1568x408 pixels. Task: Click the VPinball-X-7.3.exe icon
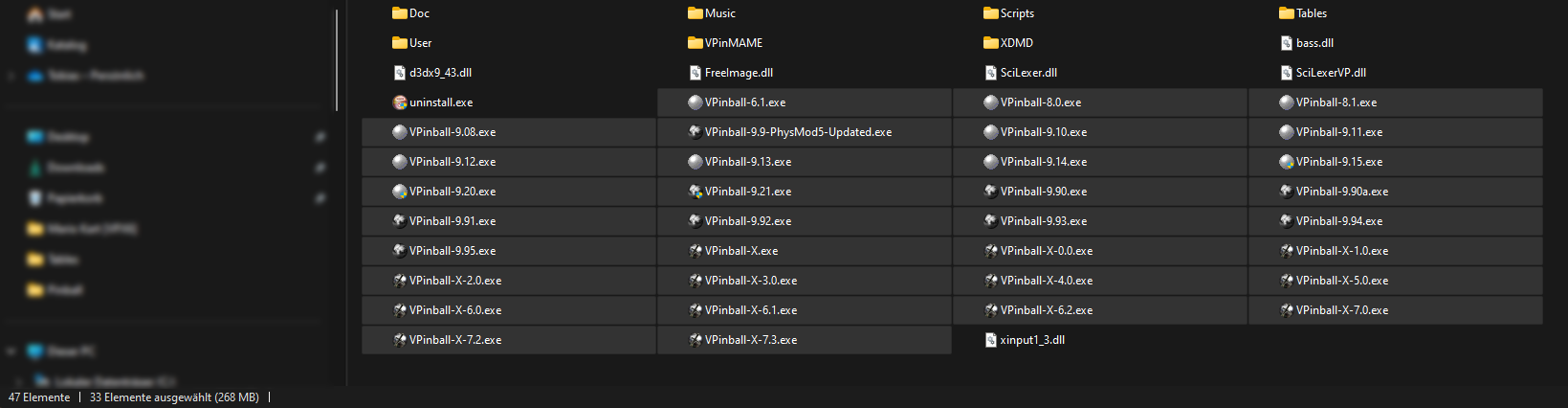(696, 340)
